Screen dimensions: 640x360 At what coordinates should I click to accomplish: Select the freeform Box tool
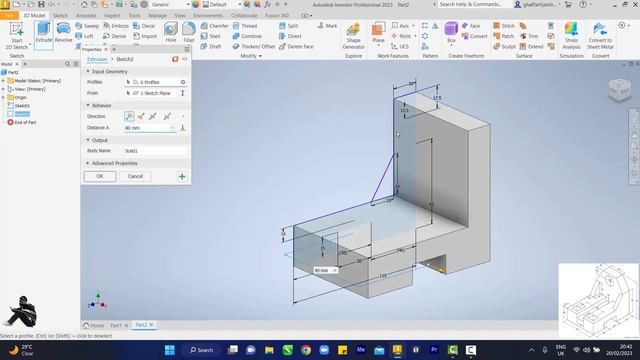pyautogui.click(x=451, y=33)
